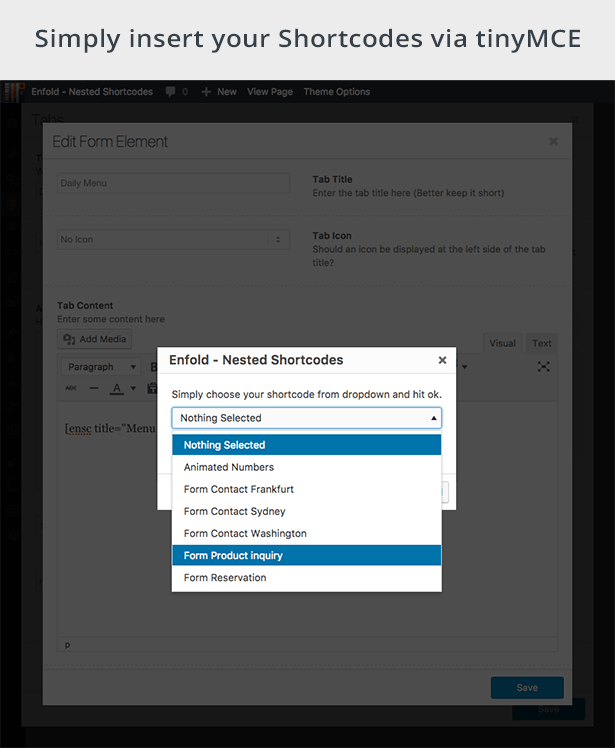Viewport: 615px width, 748px height.
Task: Click the WordPress site logo icon
Action: (14, 92)
